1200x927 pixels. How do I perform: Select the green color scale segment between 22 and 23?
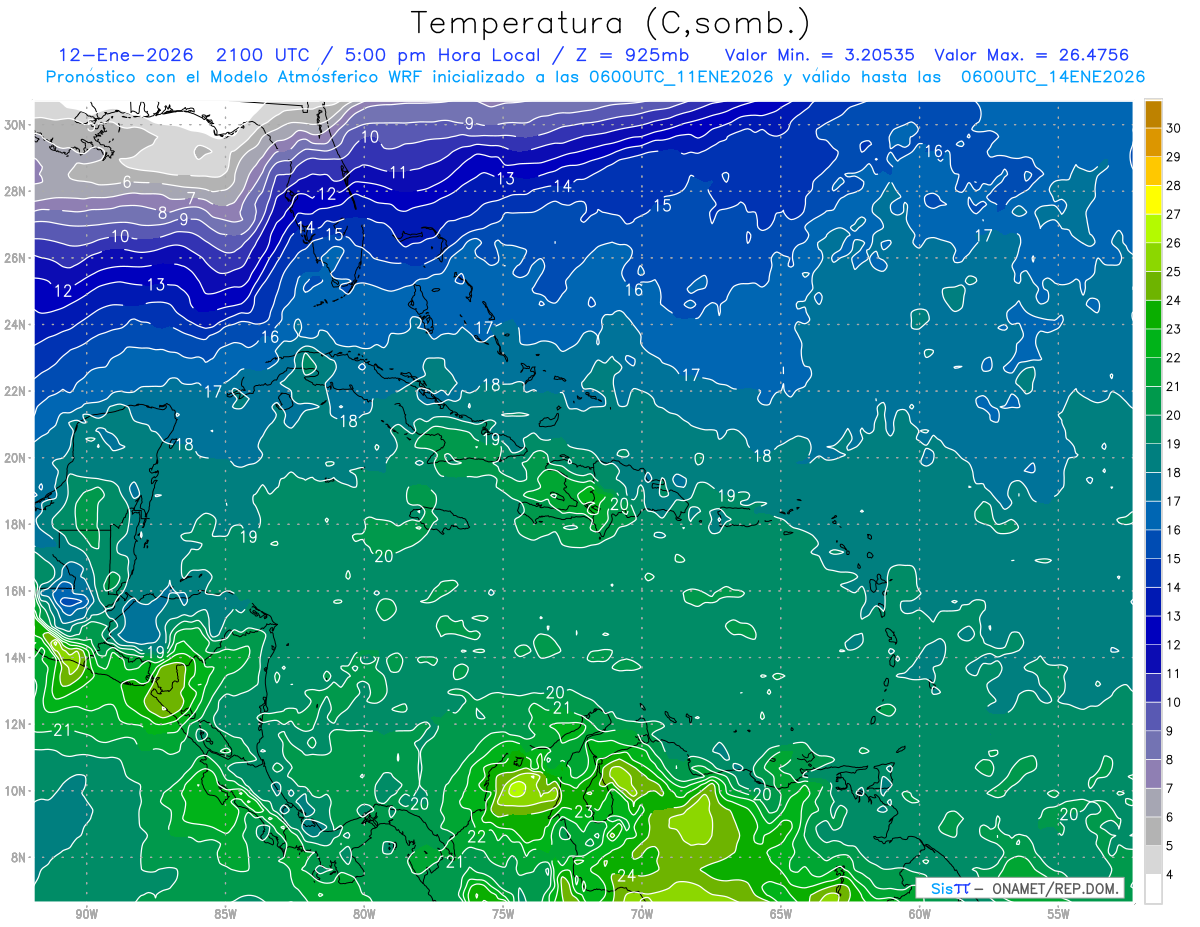click(x=1154, y=343)
